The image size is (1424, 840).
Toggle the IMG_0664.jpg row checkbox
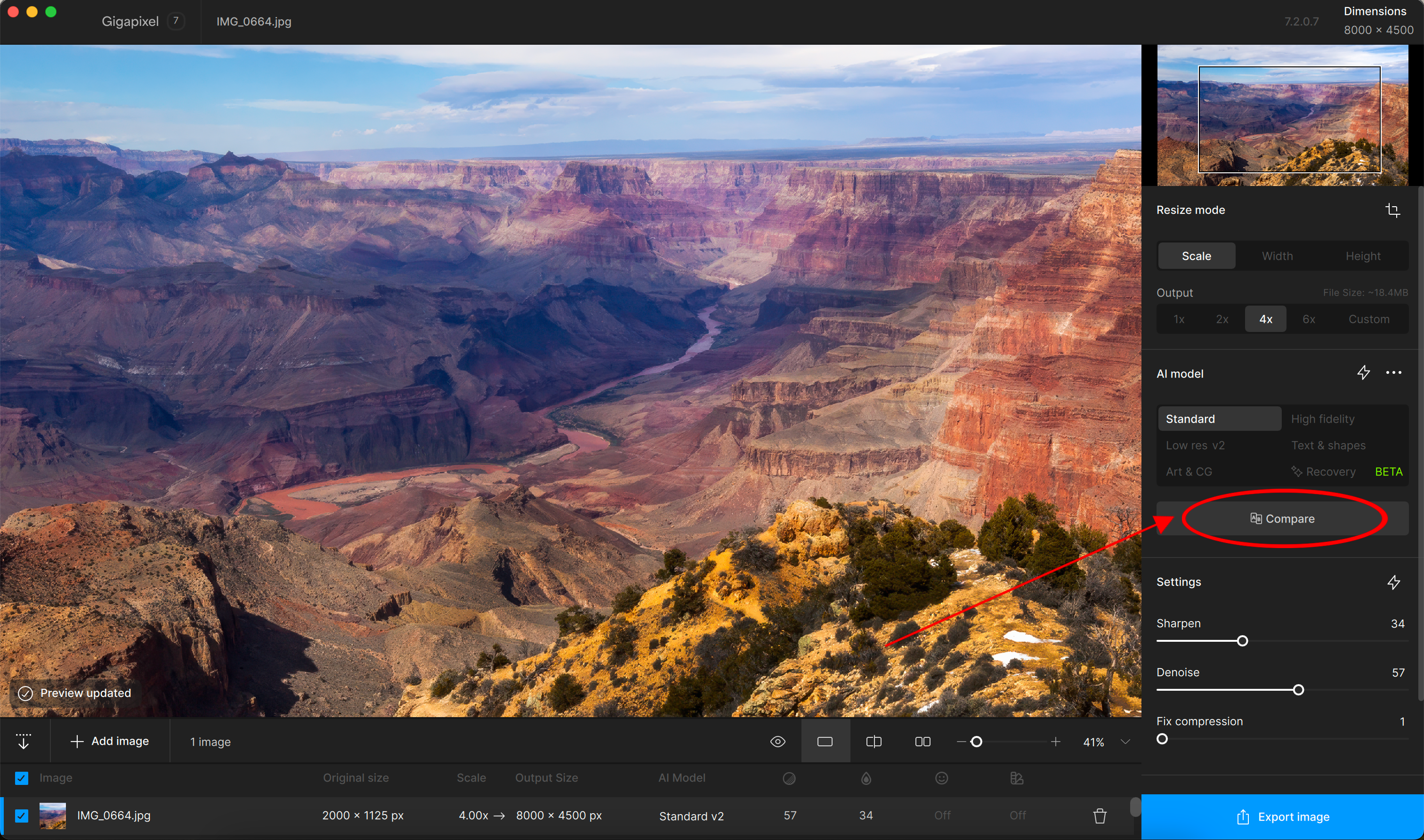[22, 816]
